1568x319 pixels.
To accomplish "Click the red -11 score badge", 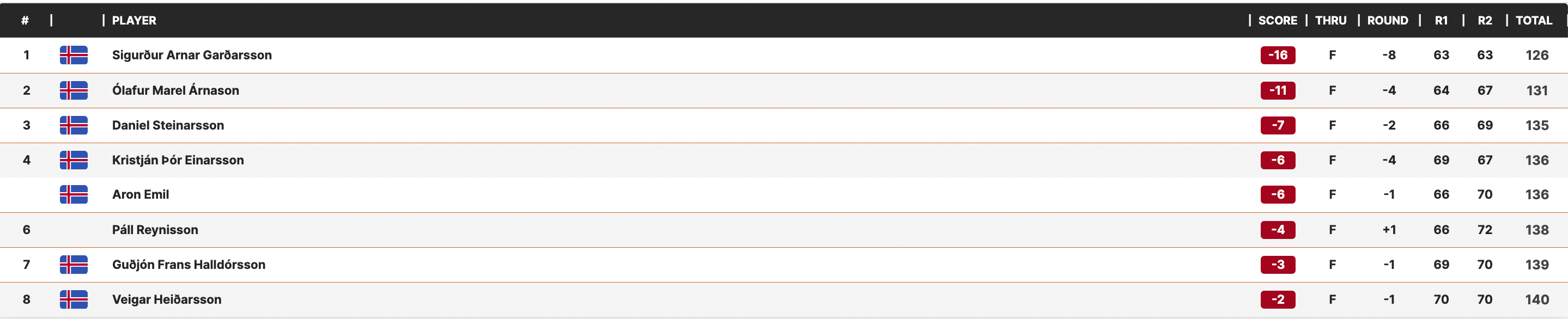I will coord(1278,90).
